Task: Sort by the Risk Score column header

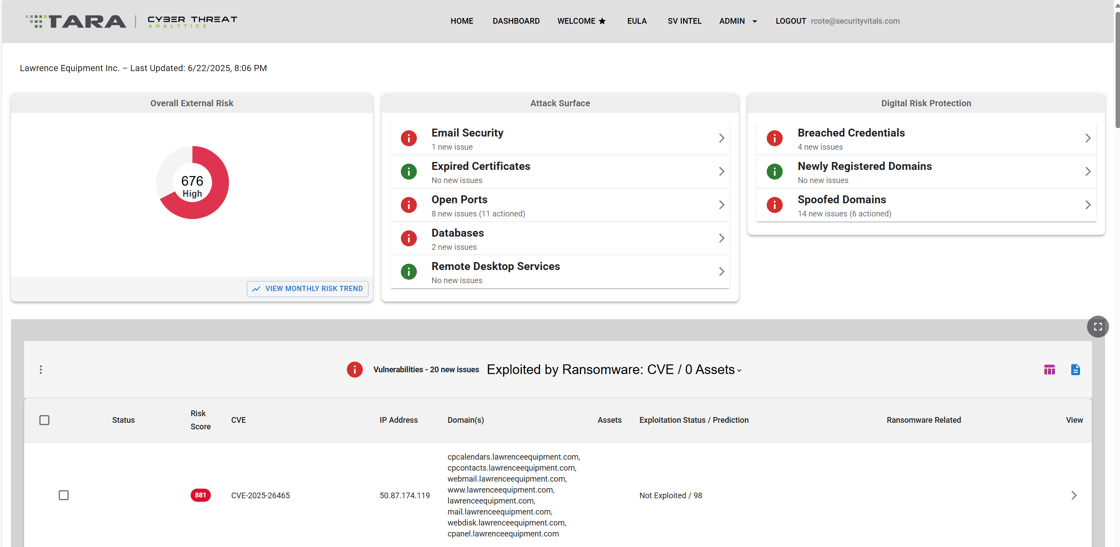Action: point(201,420)
